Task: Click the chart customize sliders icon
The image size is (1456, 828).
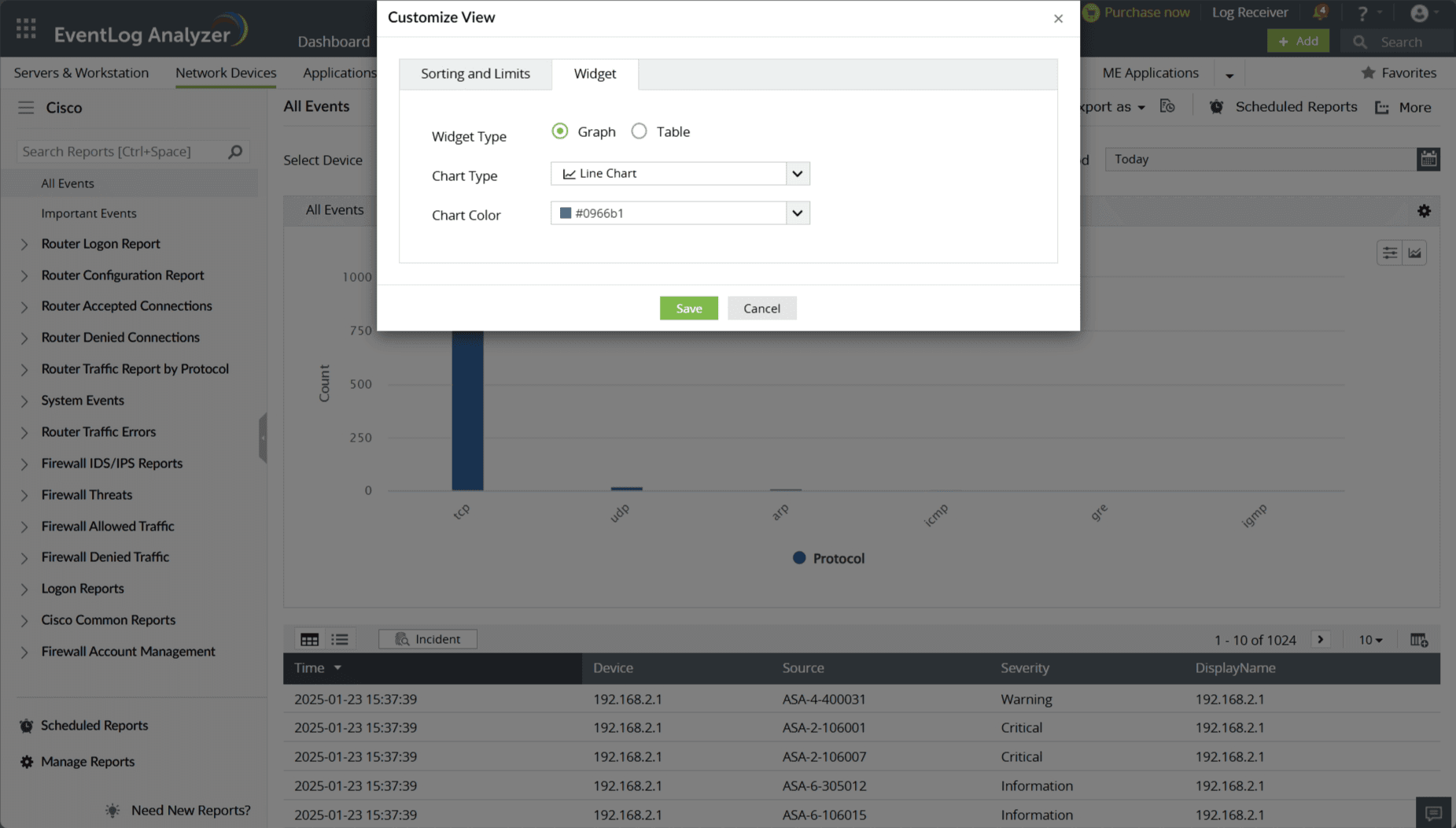Action: point(1390,253)
